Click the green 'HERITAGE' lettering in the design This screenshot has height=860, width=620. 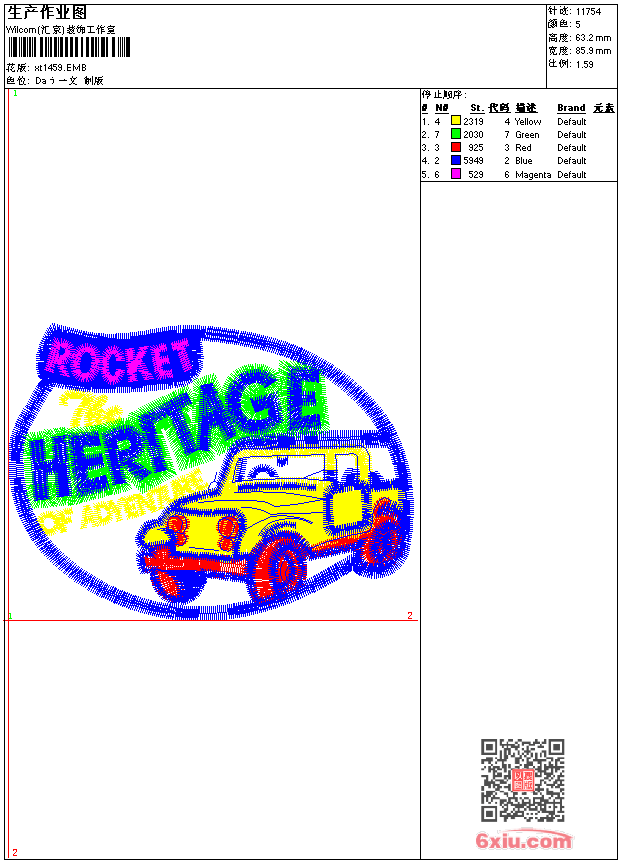pyautogui.click(x=176, y=434)
